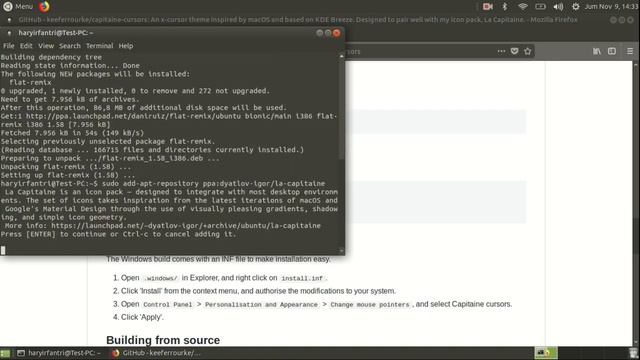Click 'Change mouse pointers' code text
640x360 pixels.
pyautogui.click(x=369, y=305)
